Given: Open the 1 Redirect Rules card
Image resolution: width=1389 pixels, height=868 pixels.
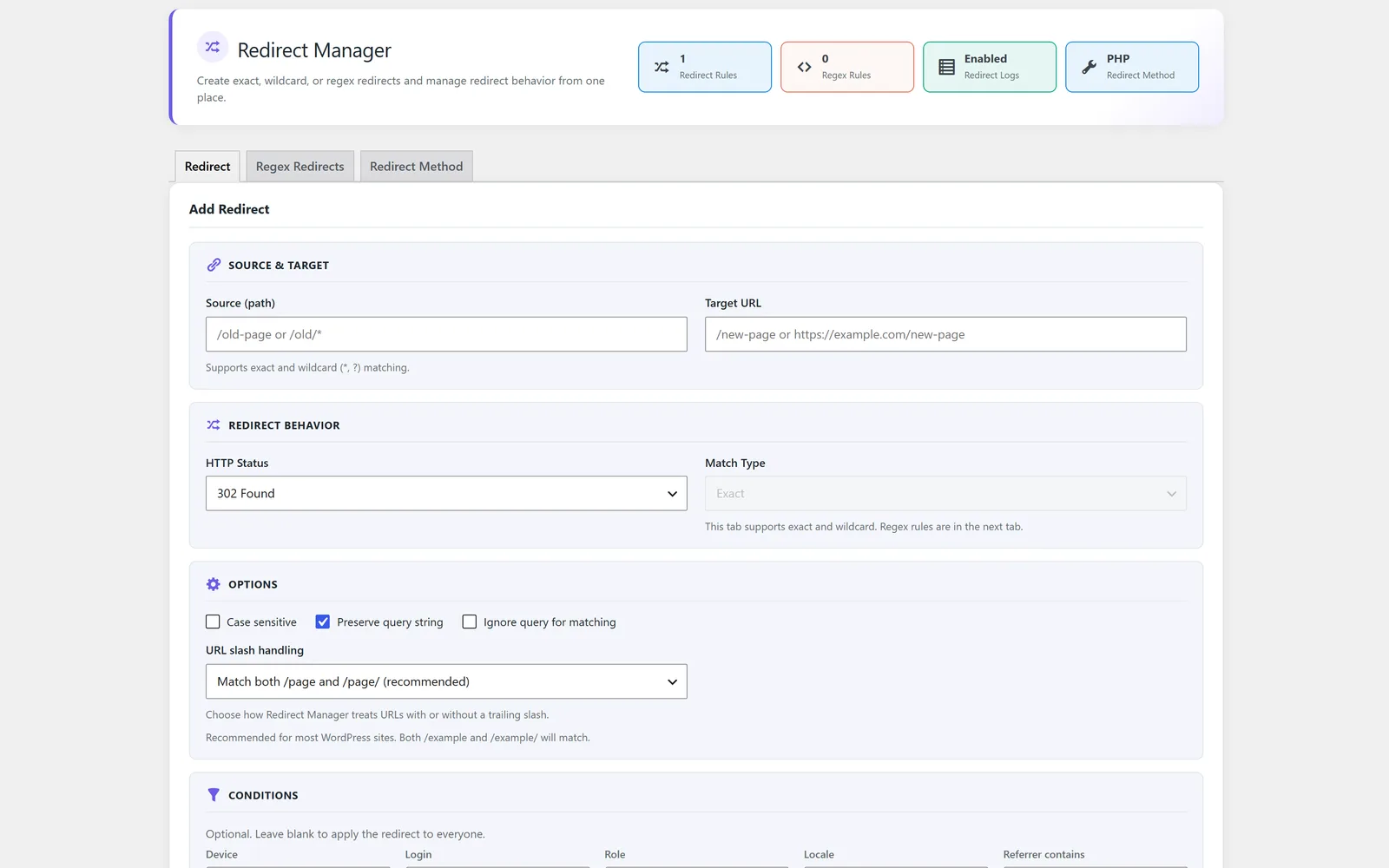Looking at the screenshot, I should (x=705, y=67).
